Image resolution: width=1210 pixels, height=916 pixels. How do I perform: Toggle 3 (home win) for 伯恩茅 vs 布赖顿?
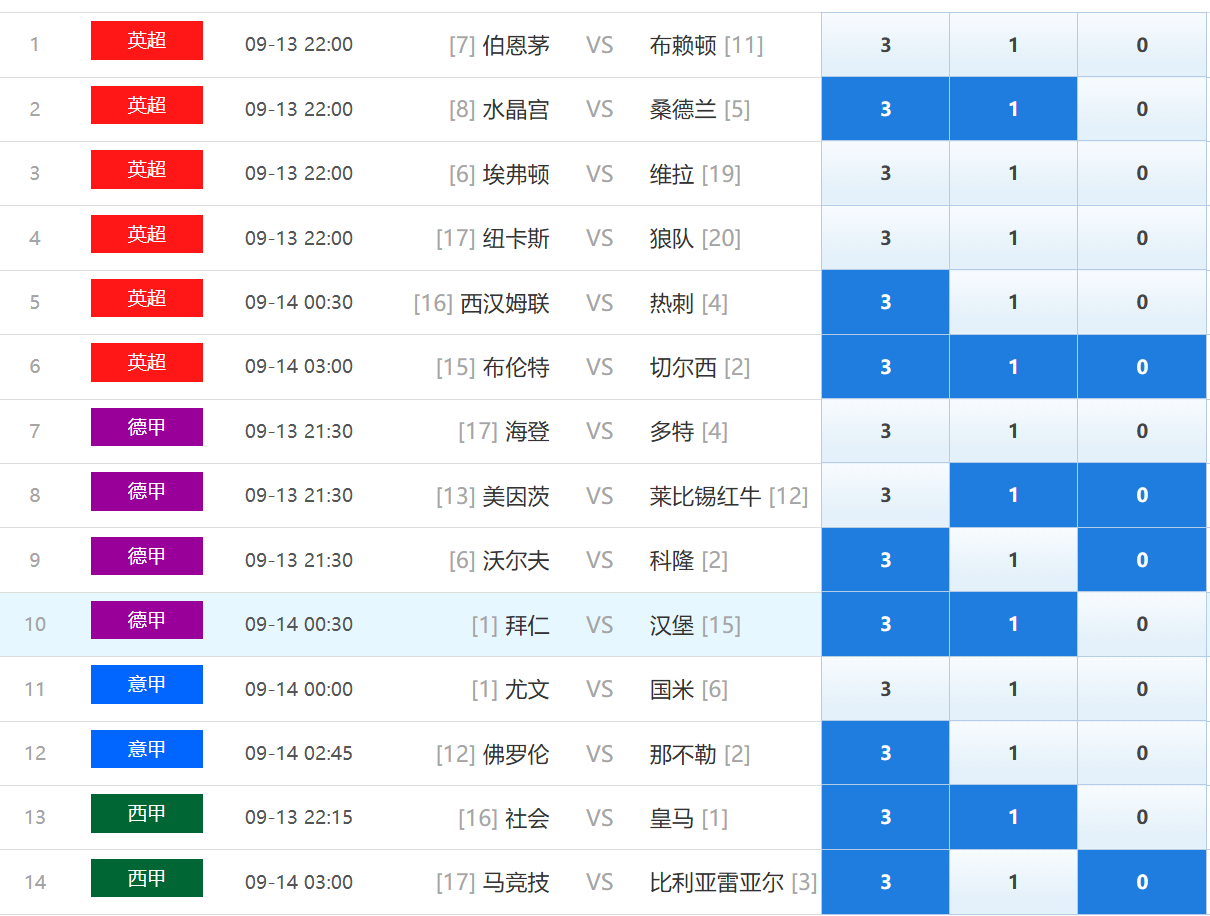(x=885, y=45)
